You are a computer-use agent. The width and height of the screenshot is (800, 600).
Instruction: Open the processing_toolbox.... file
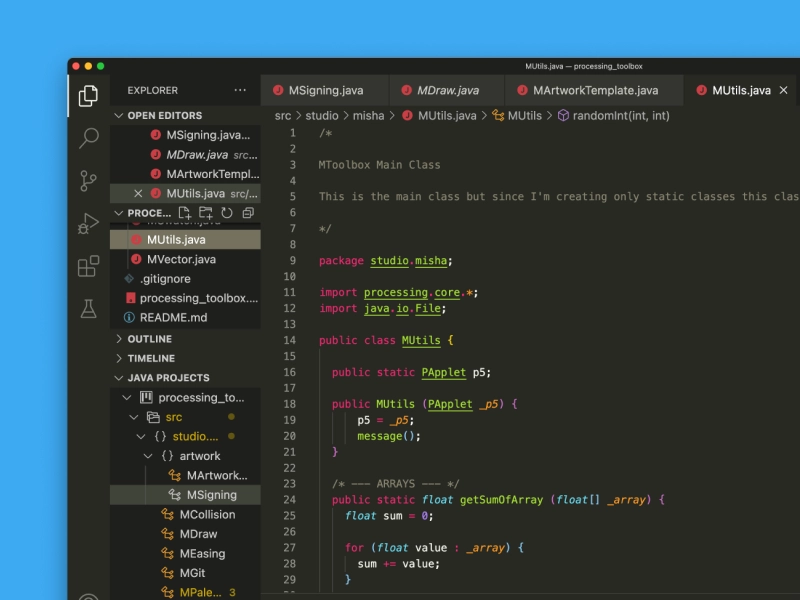tap(185, 298)
